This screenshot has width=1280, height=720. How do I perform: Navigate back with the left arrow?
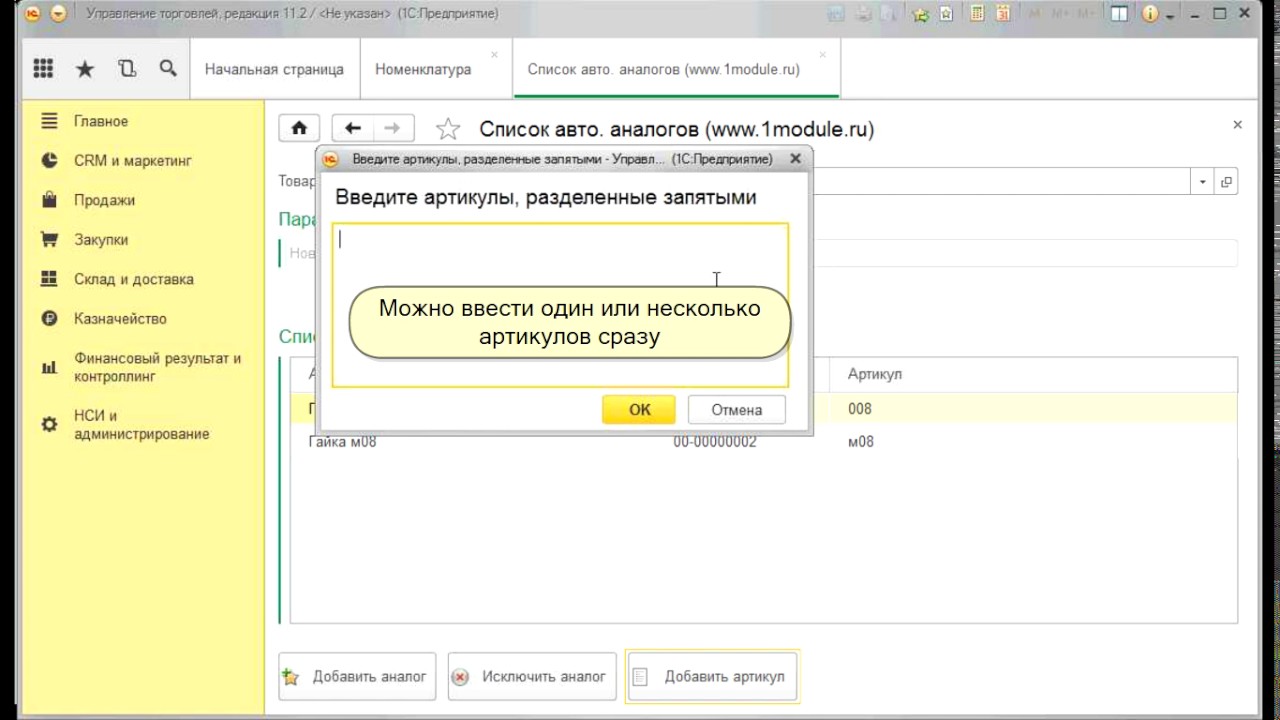click(352, 128)
